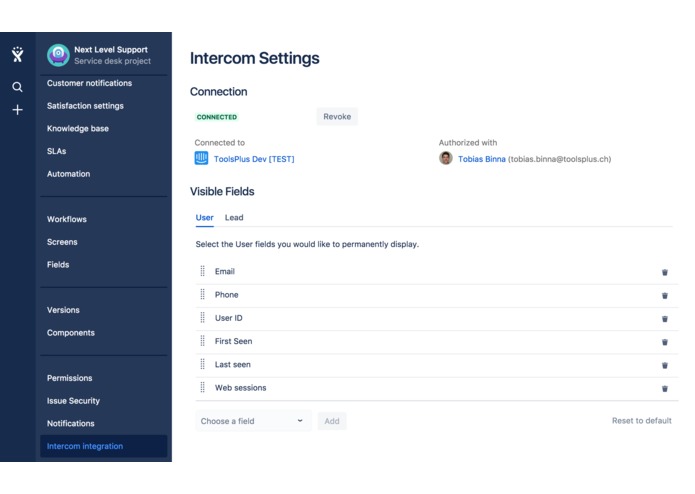Click Next Level Support project title

(111, 50)
